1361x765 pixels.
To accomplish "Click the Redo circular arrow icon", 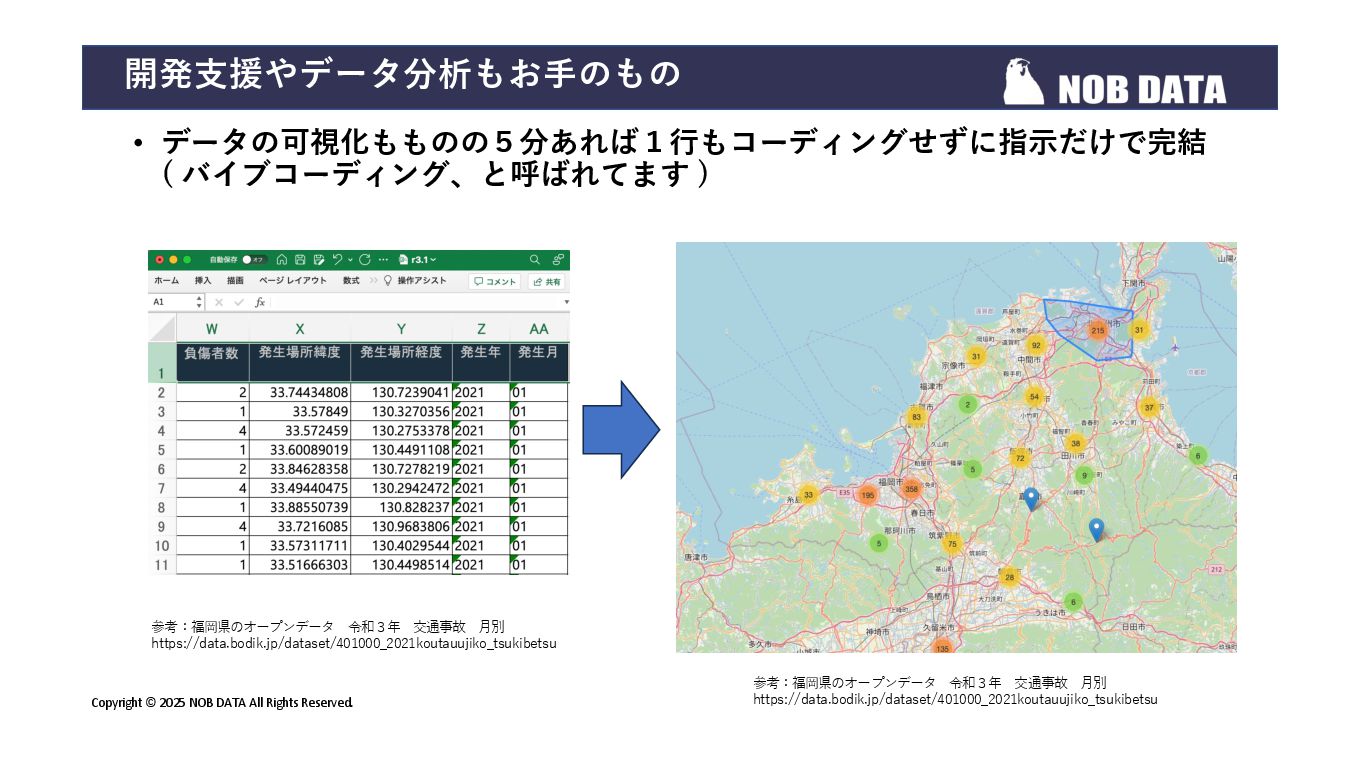I will 364,259.
